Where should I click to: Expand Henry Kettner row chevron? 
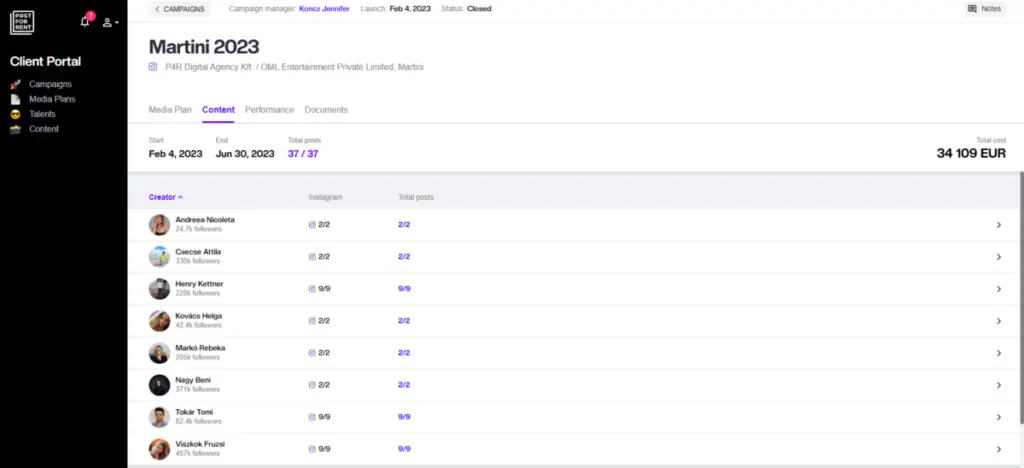998,289
